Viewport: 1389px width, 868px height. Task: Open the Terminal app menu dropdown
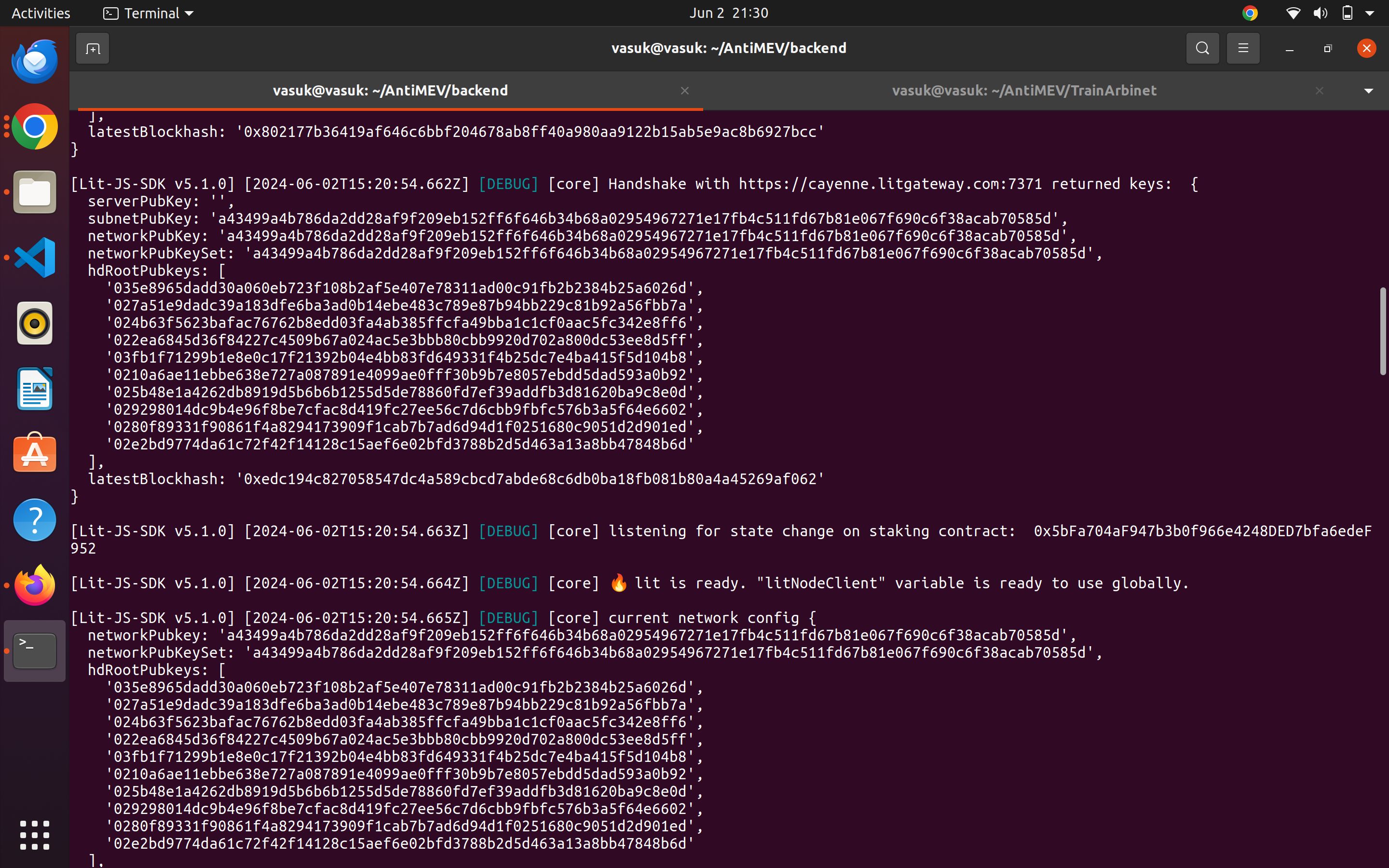click(x=148, y=13)
